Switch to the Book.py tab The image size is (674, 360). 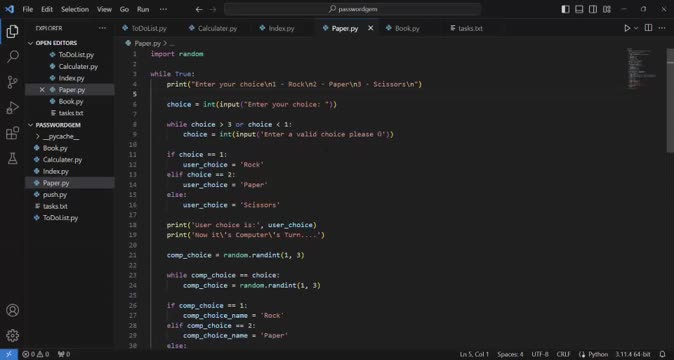(407, 28)
